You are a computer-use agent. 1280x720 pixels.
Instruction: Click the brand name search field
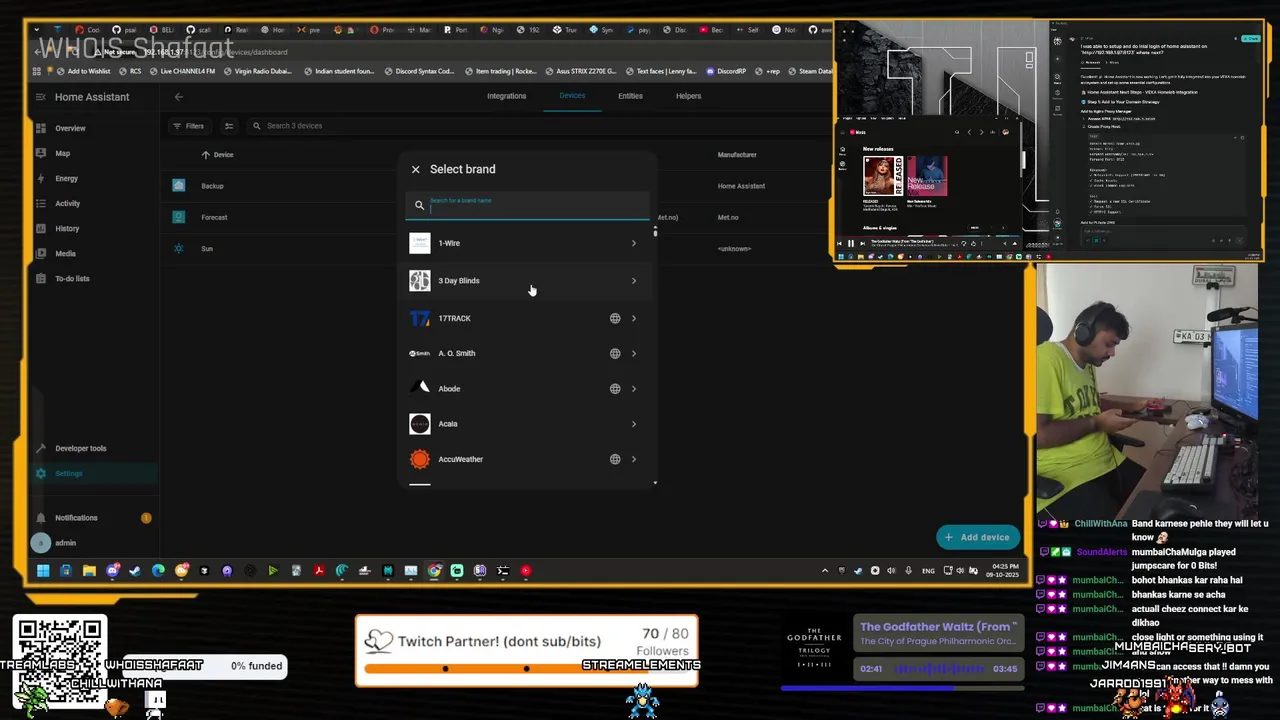[528, 205]
